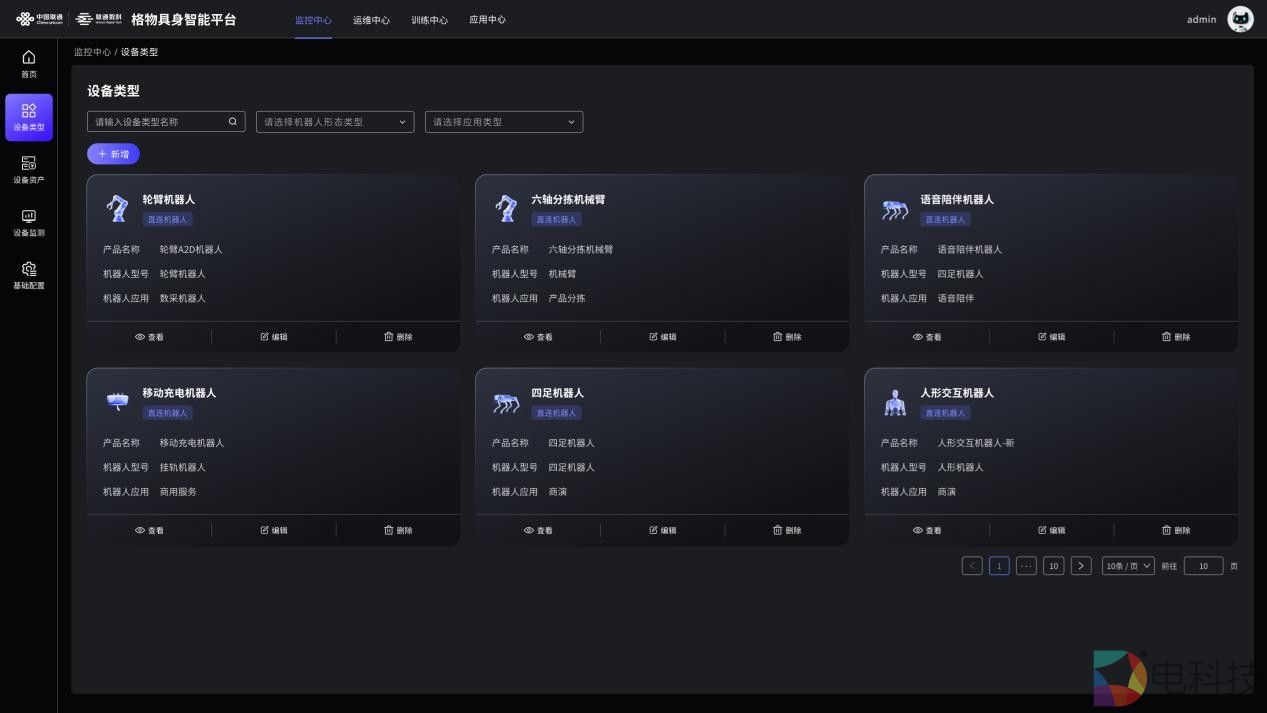Switch to the 训练中心 tab

pyautogui.click(x=429, y=20)
